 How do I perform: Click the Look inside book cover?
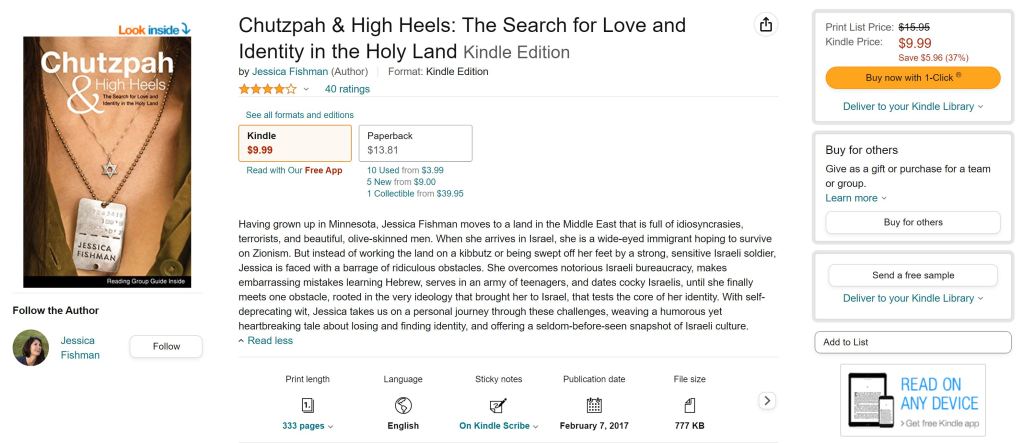107,160
